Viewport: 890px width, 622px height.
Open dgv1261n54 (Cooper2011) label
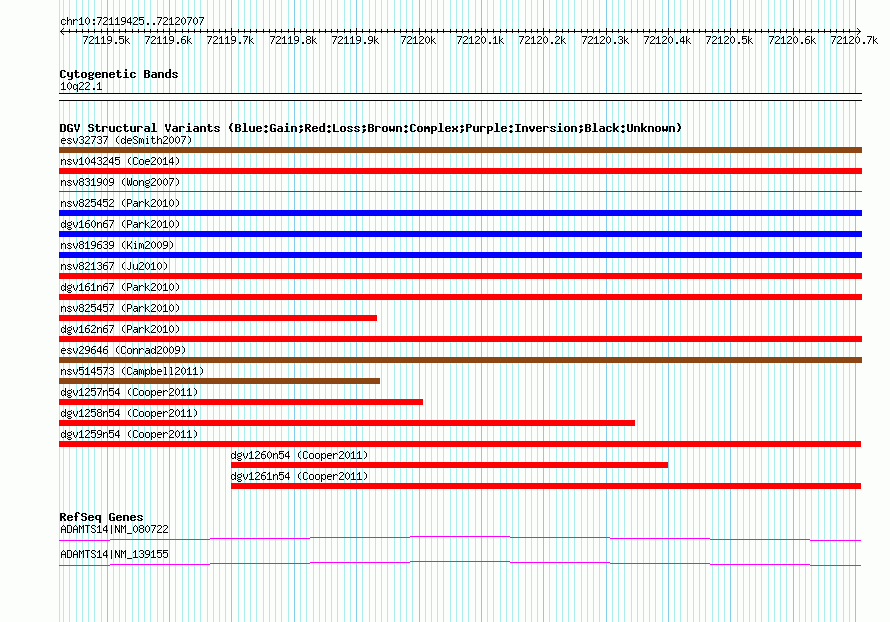(299, 476)
